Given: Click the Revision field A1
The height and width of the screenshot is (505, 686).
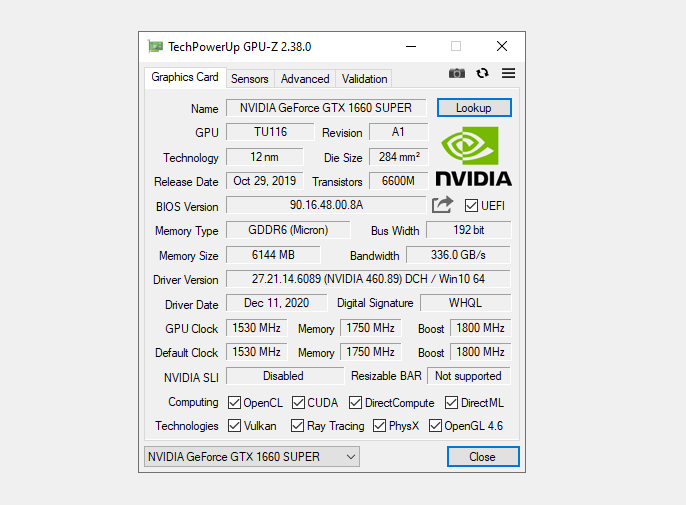Looking at the screenshot, I should [399, 132].
